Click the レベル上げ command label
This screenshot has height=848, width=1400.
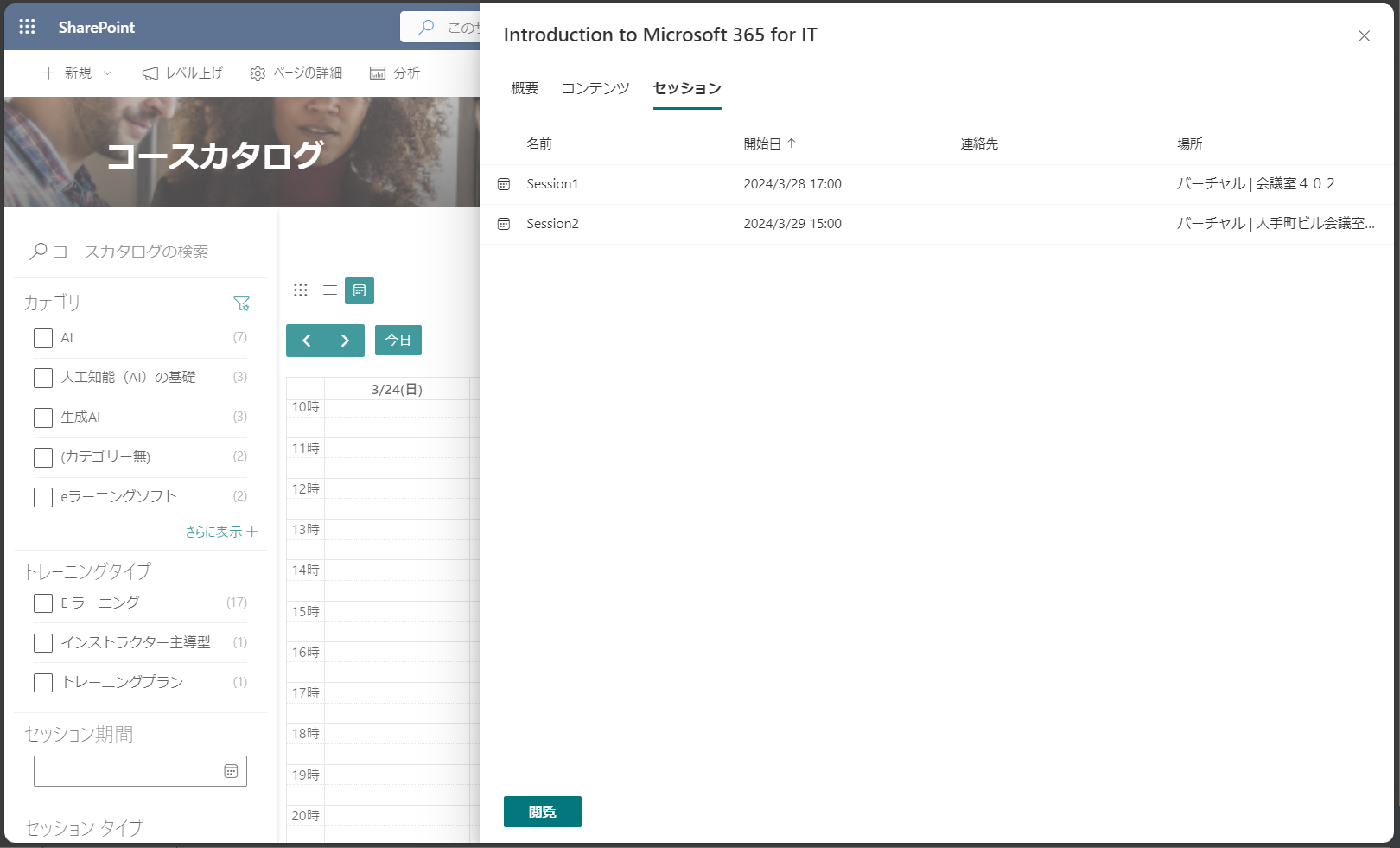pyautogui.click(x=194, y=73)
